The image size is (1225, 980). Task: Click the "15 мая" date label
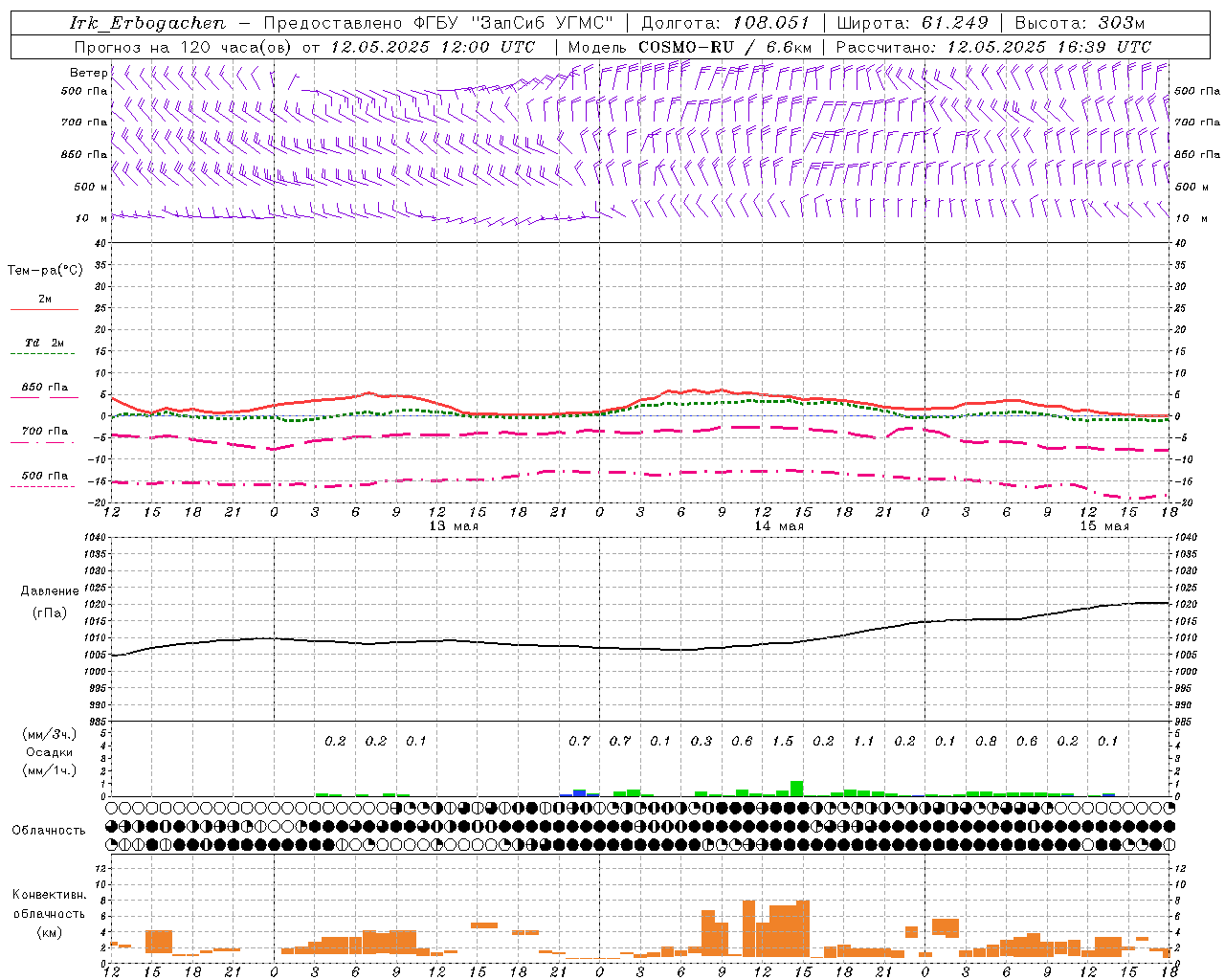pos(1104,526)
